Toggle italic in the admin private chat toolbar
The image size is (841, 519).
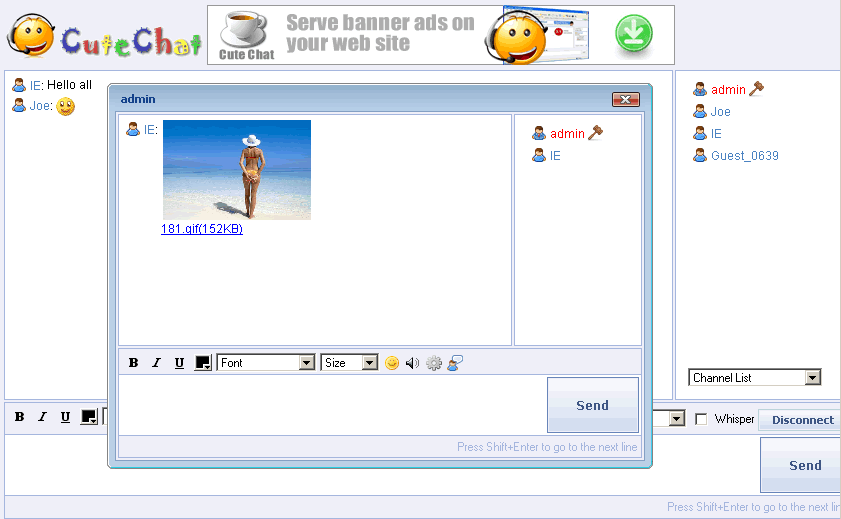[156, 363]
